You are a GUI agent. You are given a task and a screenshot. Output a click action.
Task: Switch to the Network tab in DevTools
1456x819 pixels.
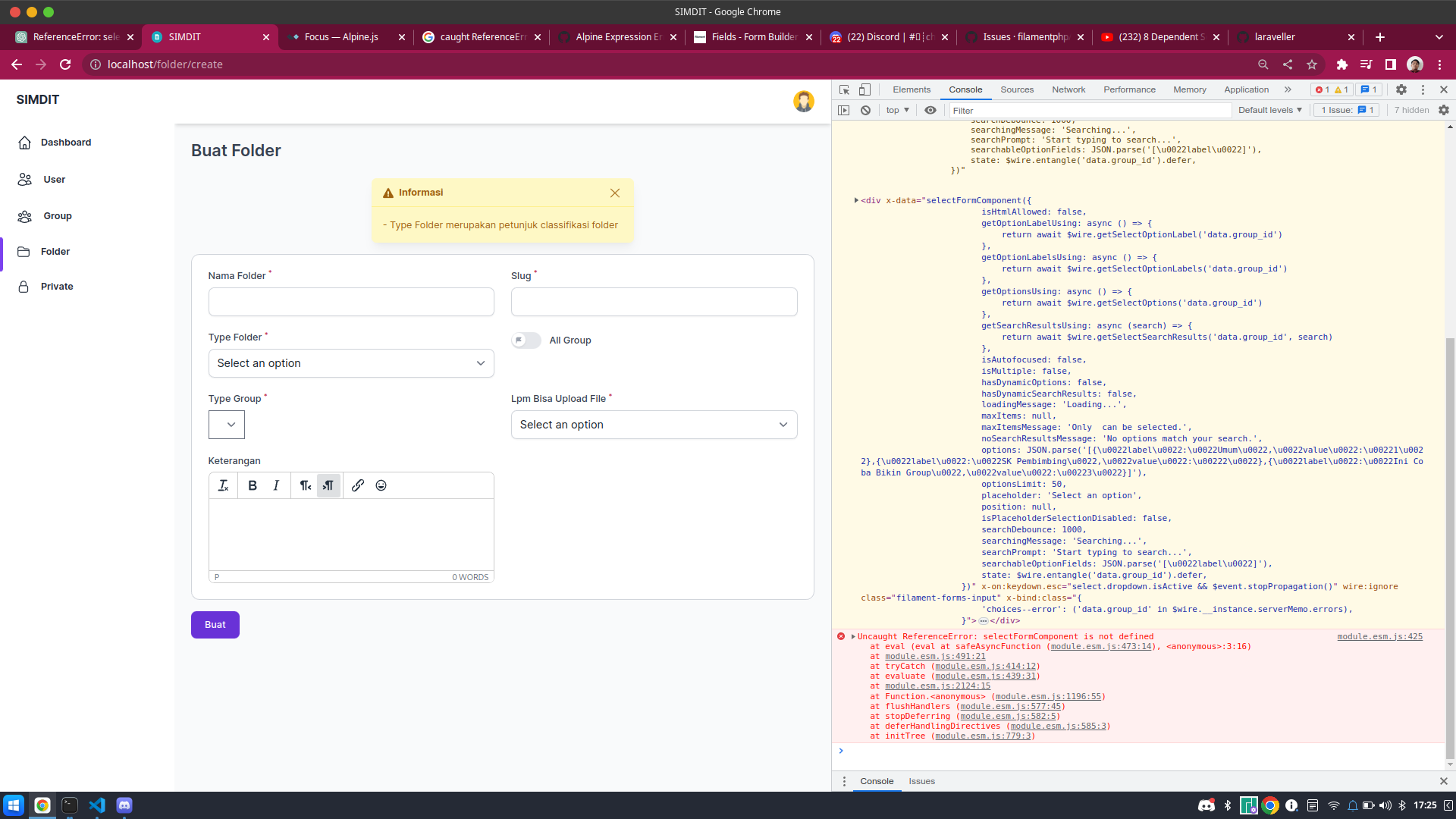pyautogui.click(x=1068, y=89)
